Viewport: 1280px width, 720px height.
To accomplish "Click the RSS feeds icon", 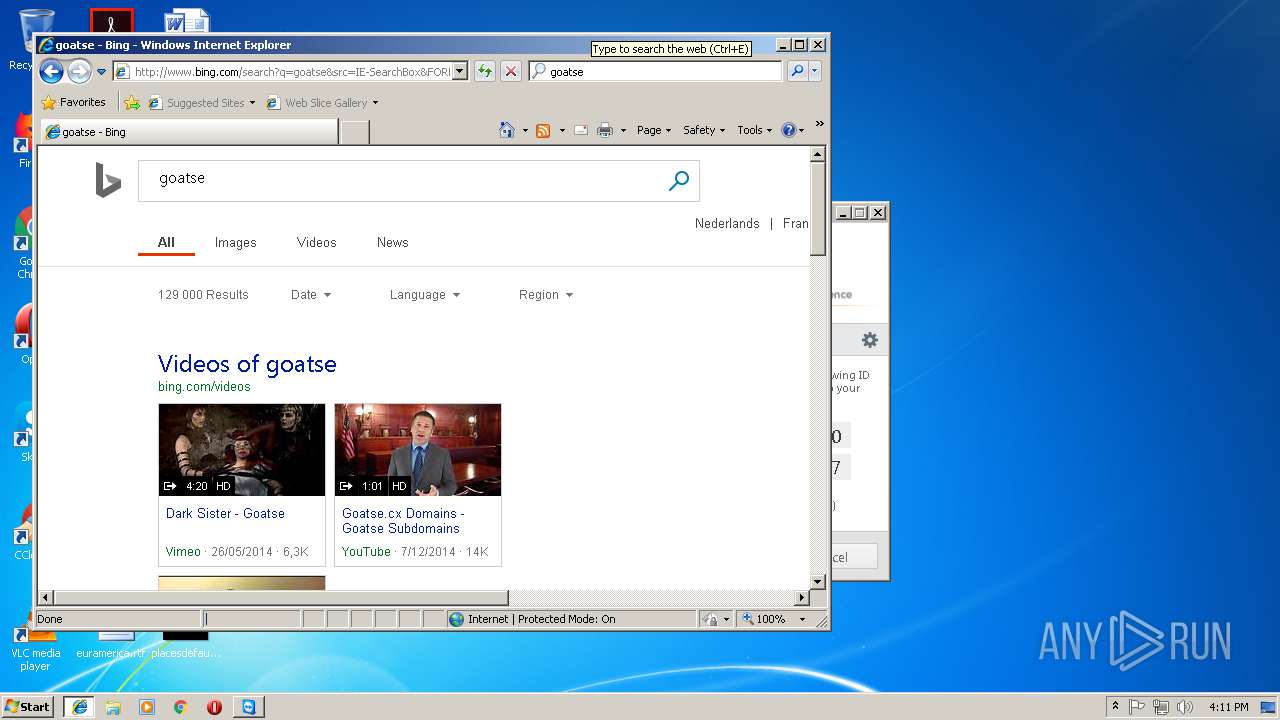I will (543, 130).
